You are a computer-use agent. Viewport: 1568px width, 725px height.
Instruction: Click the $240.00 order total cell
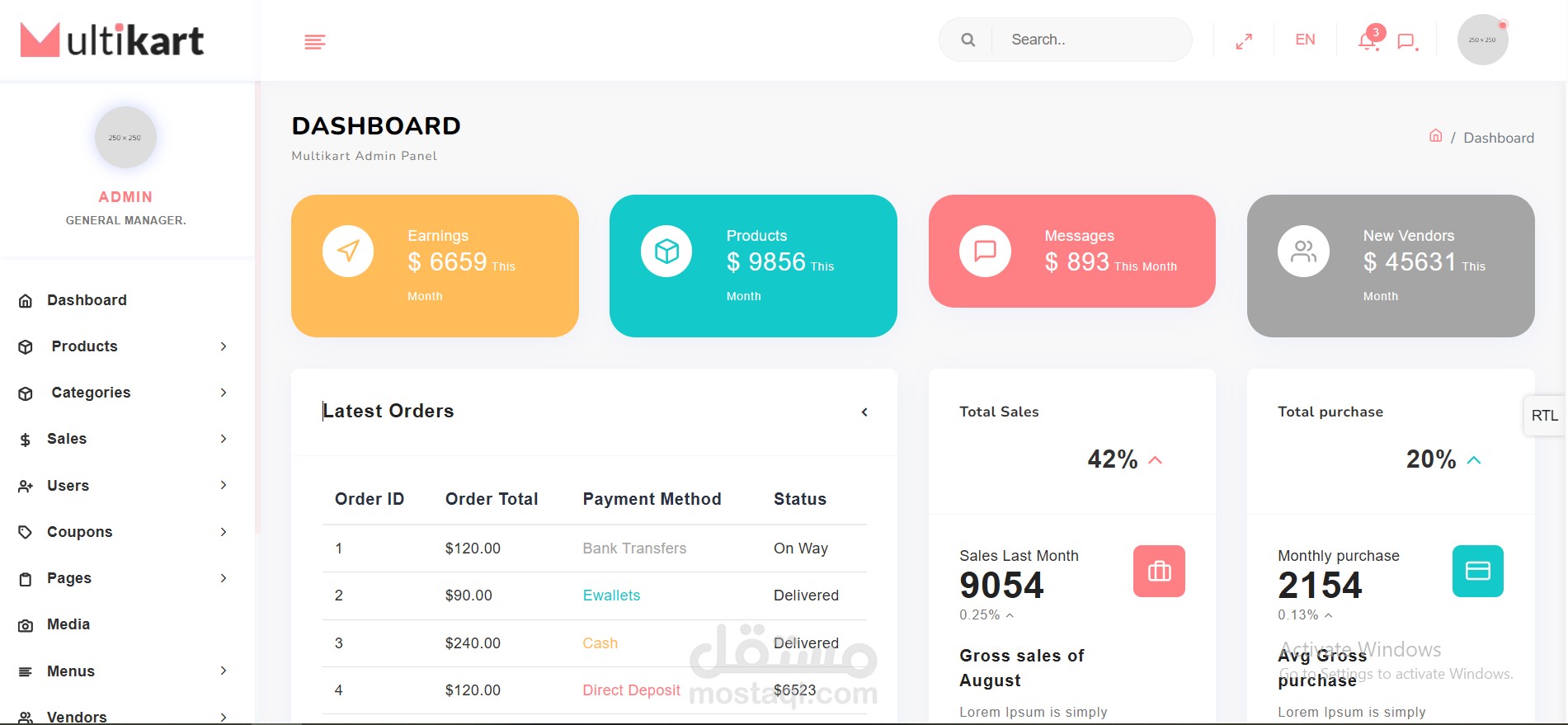coord(473,643)
